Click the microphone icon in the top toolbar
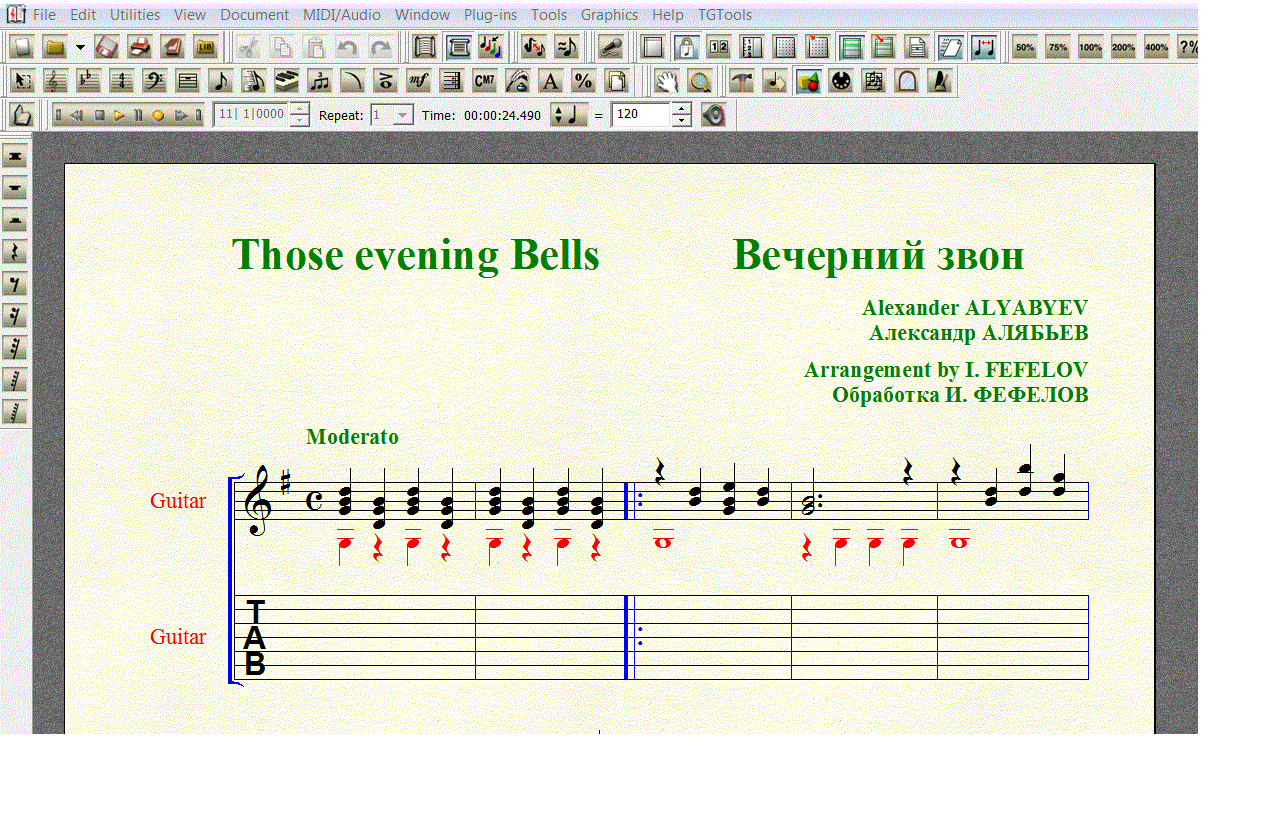This screenshot has height=817, width=1274. point(611,47)
